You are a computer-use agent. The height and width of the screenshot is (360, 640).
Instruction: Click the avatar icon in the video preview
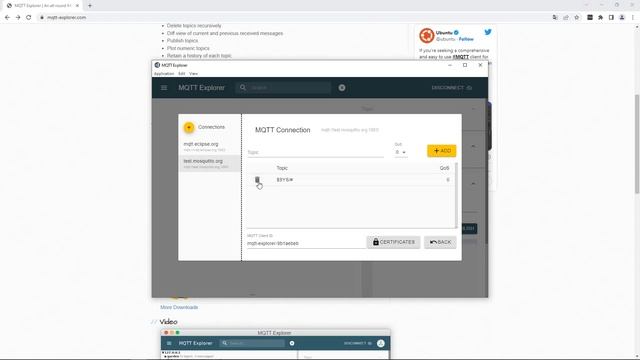pyautogui.click(x=380, y=343)
